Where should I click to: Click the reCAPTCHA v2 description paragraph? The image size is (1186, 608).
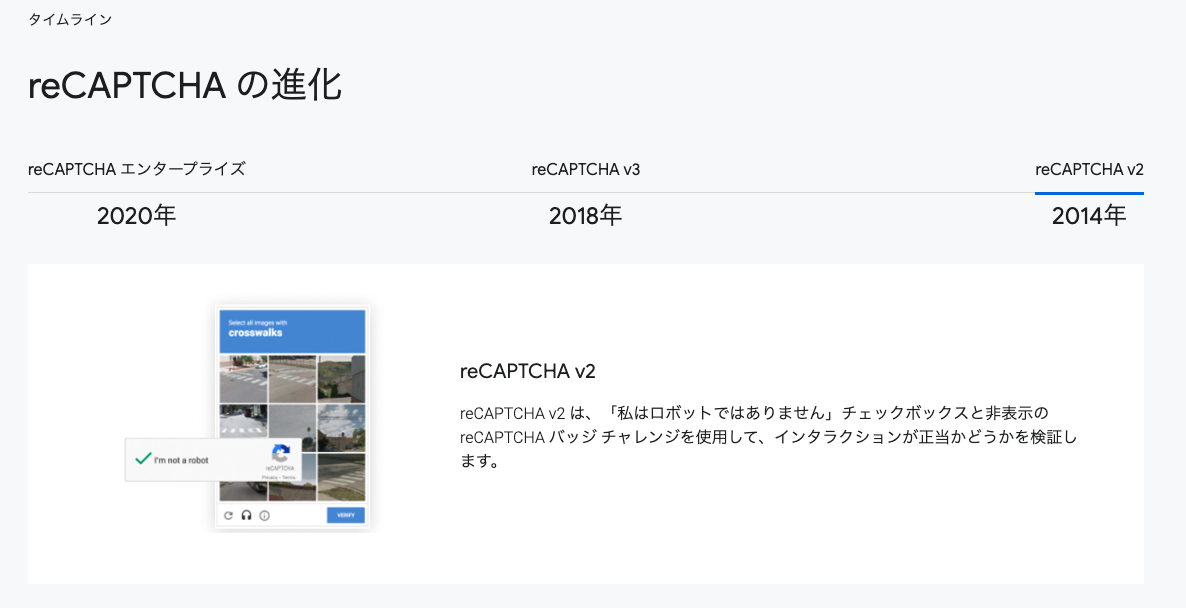pos(768,436)
